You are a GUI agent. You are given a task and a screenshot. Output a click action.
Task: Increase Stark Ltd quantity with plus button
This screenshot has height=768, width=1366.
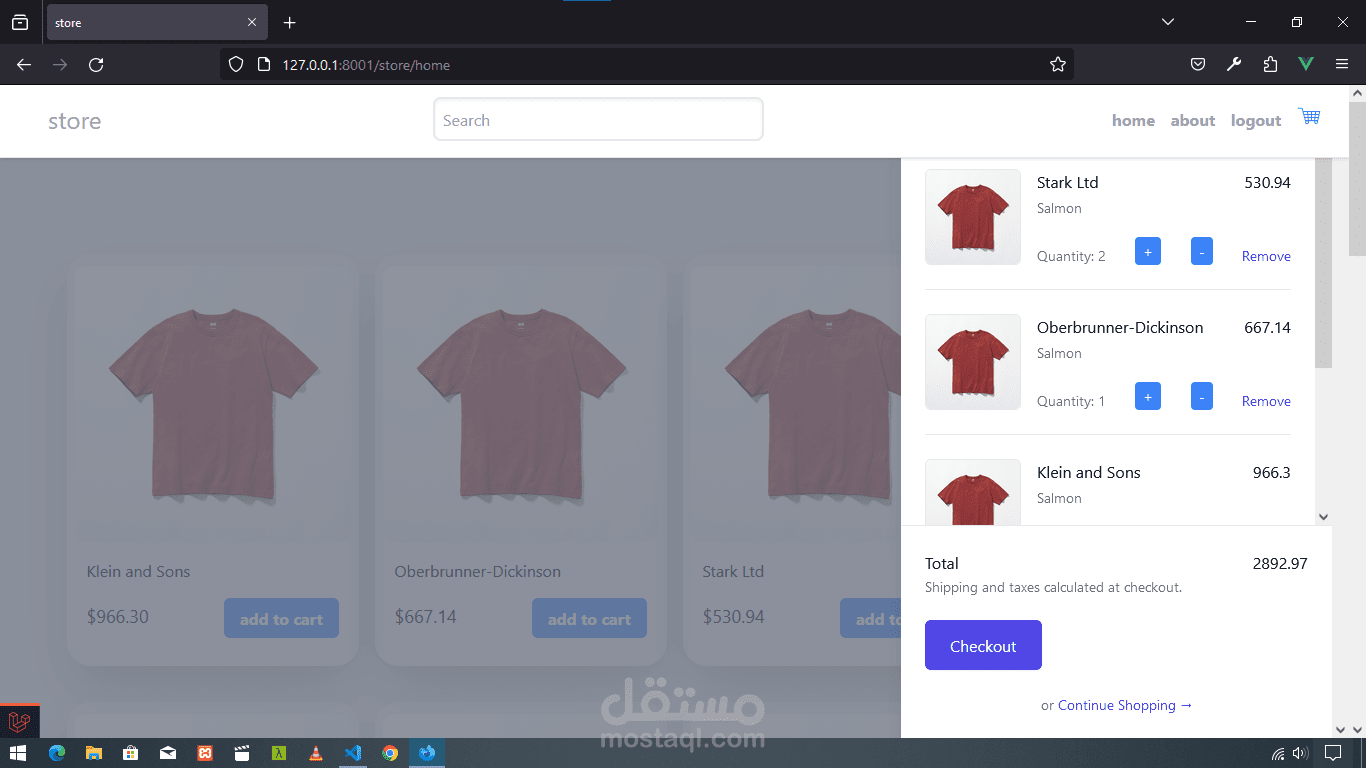[1148, 251]
